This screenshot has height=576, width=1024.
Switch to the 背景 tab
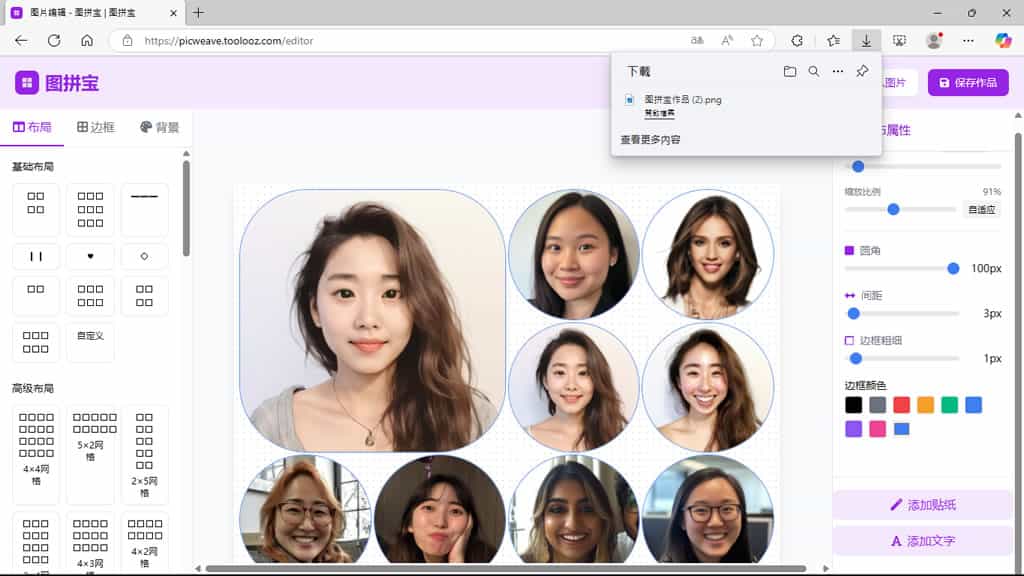coord(159,127)
